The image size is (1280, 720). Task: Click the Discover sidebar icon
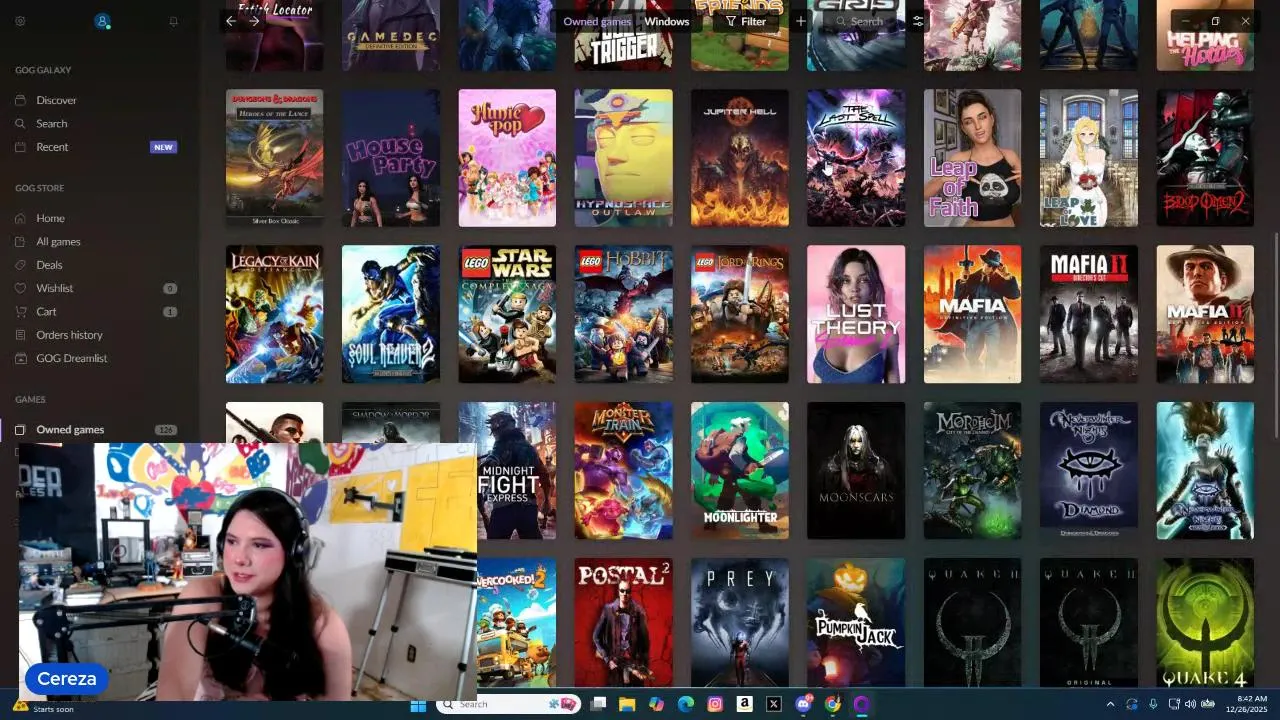(x=20, y=100)
